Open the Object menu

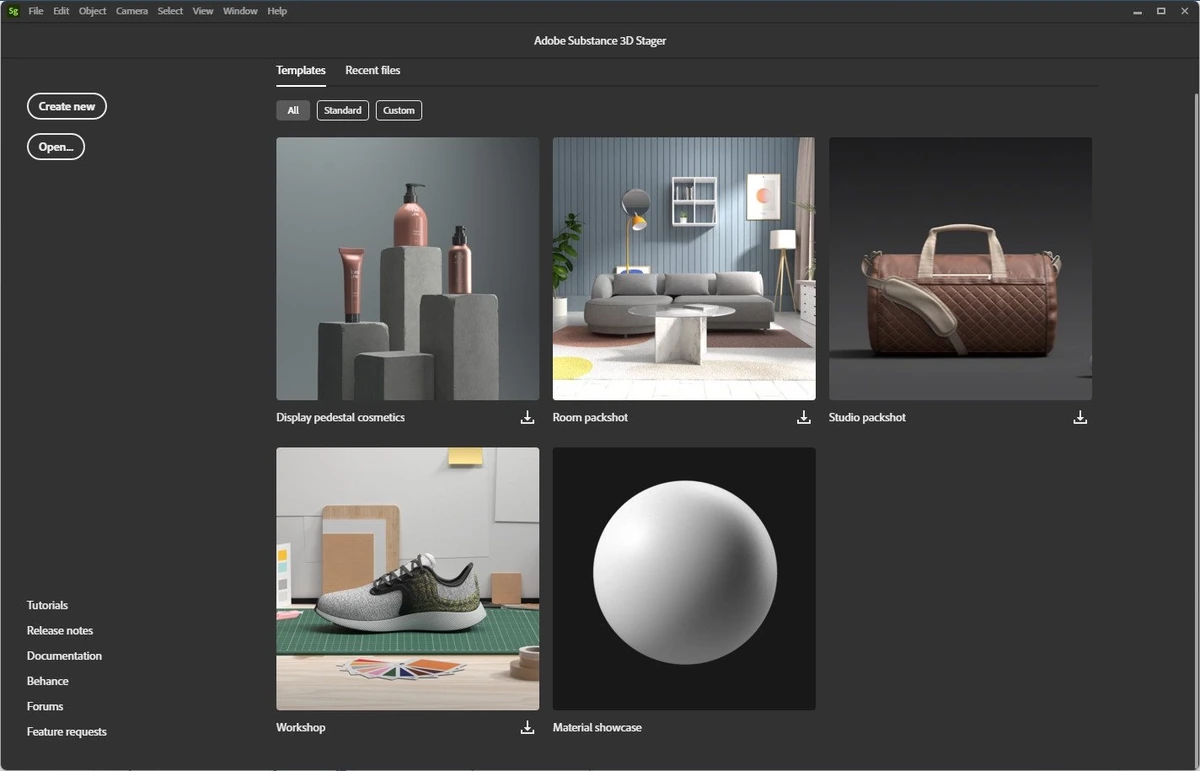92,11
